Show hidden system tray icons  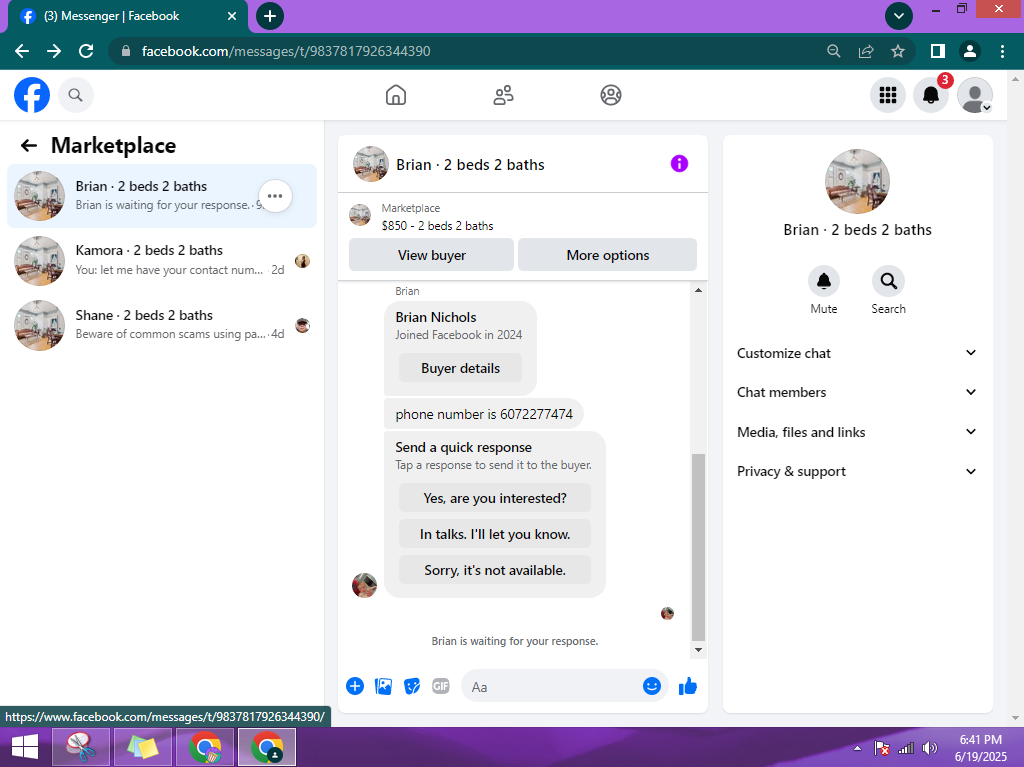(x=857, y=748)
